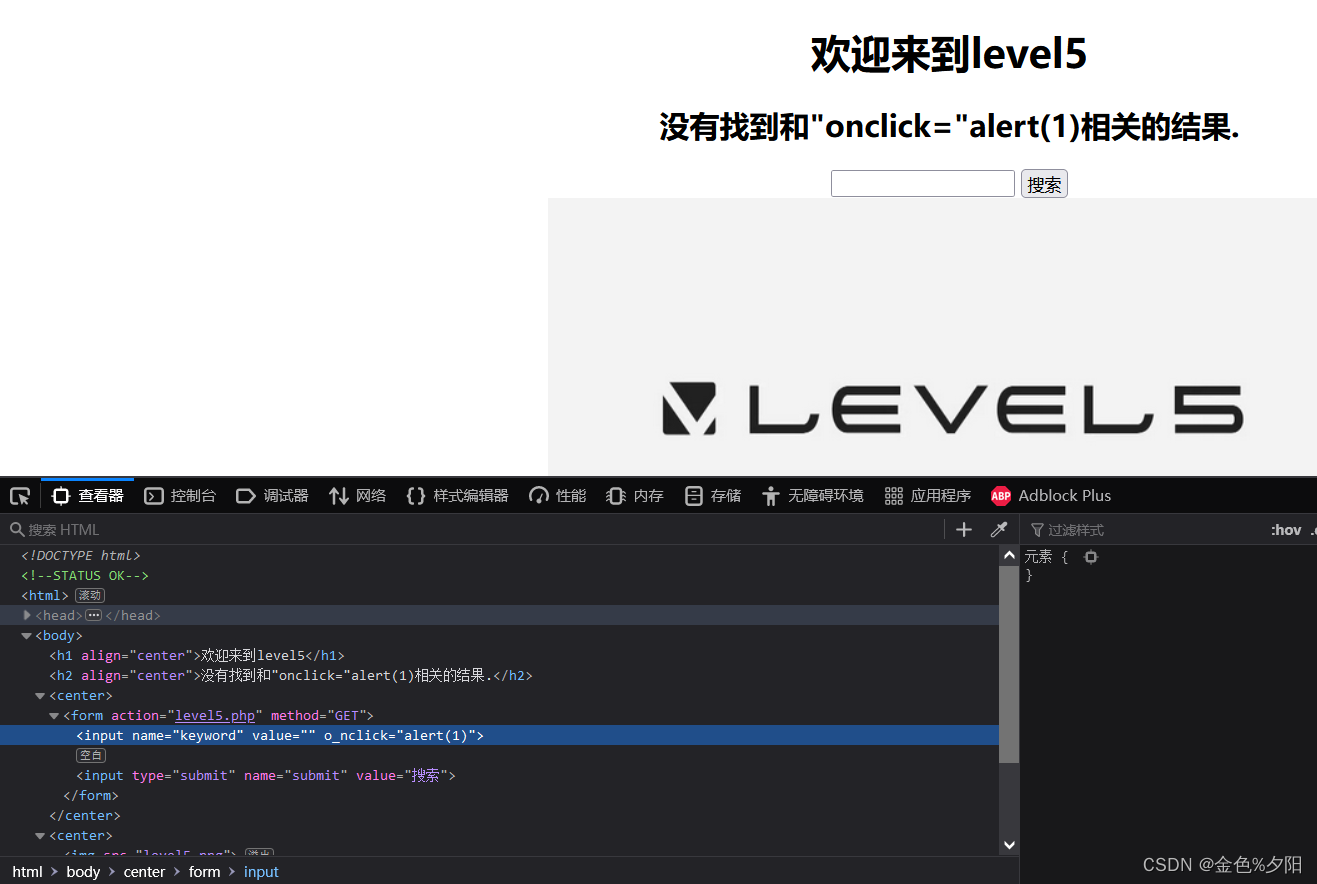Expand the collapsed head element

click(27, 615)
